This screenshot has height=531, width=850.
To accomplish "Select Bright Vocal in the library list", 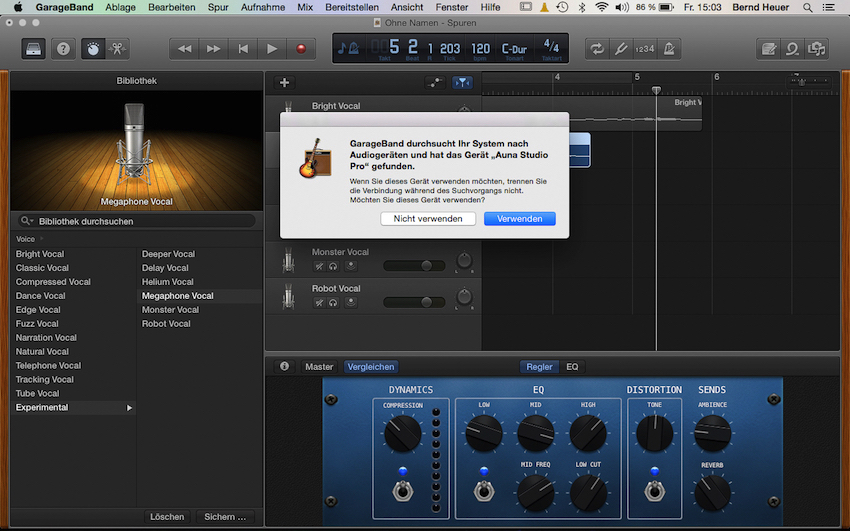I will pos(40,254).
